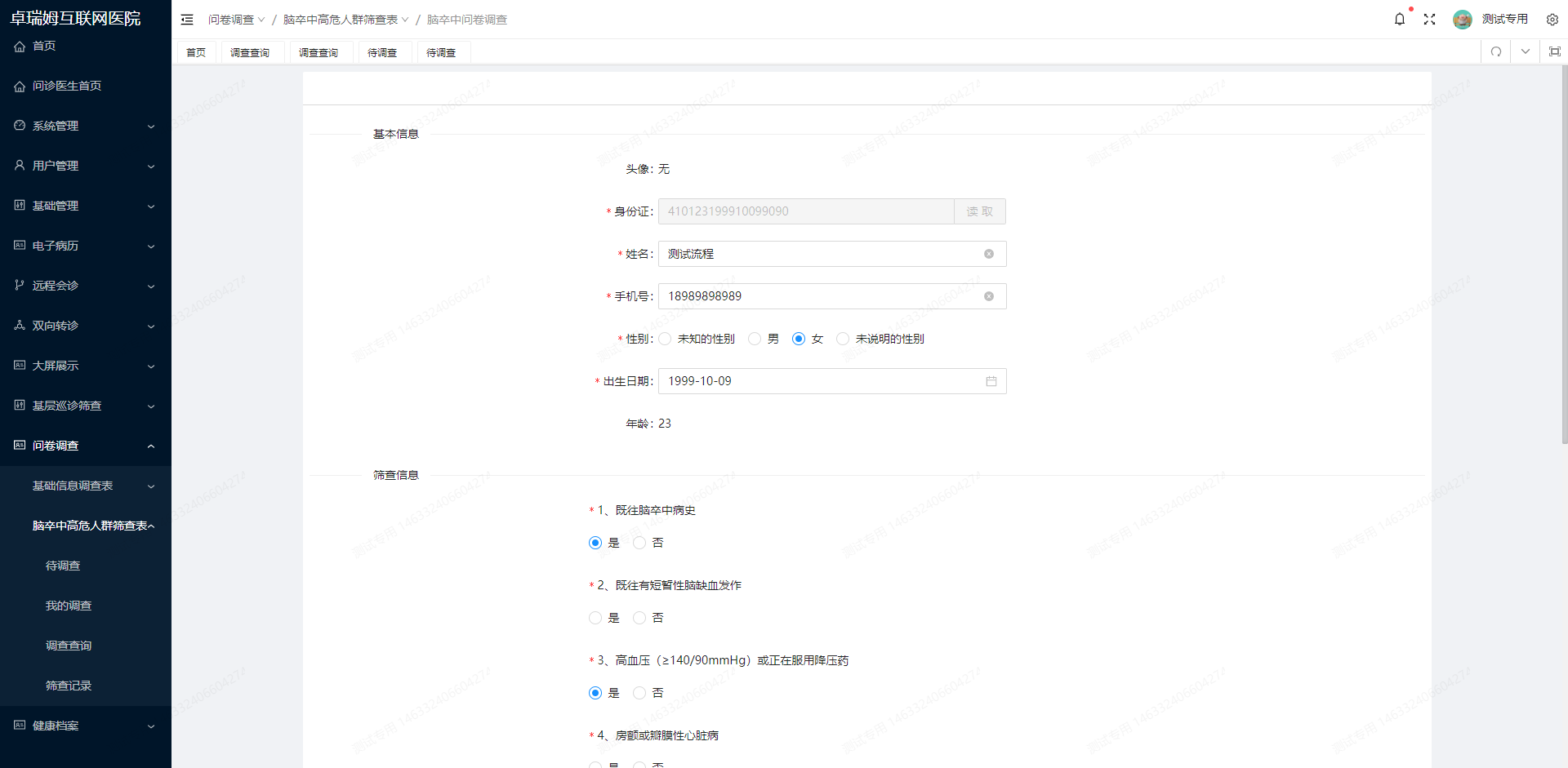Select 是 for transient ischemic attack question
Screen dimensions: 1568x768
tap(595, 618)
